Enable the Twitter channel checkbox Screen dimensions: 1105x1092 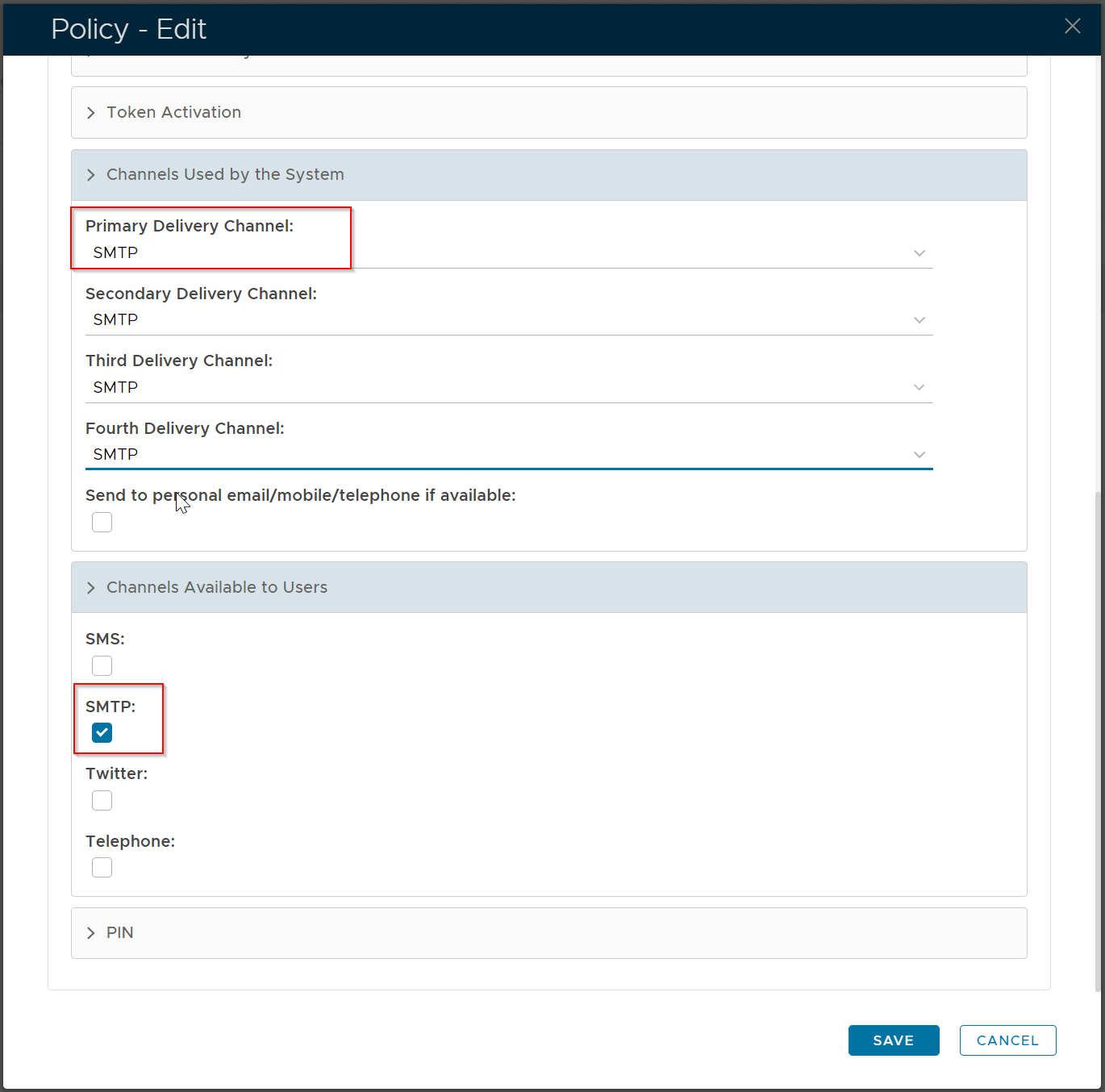coord(102,801)
